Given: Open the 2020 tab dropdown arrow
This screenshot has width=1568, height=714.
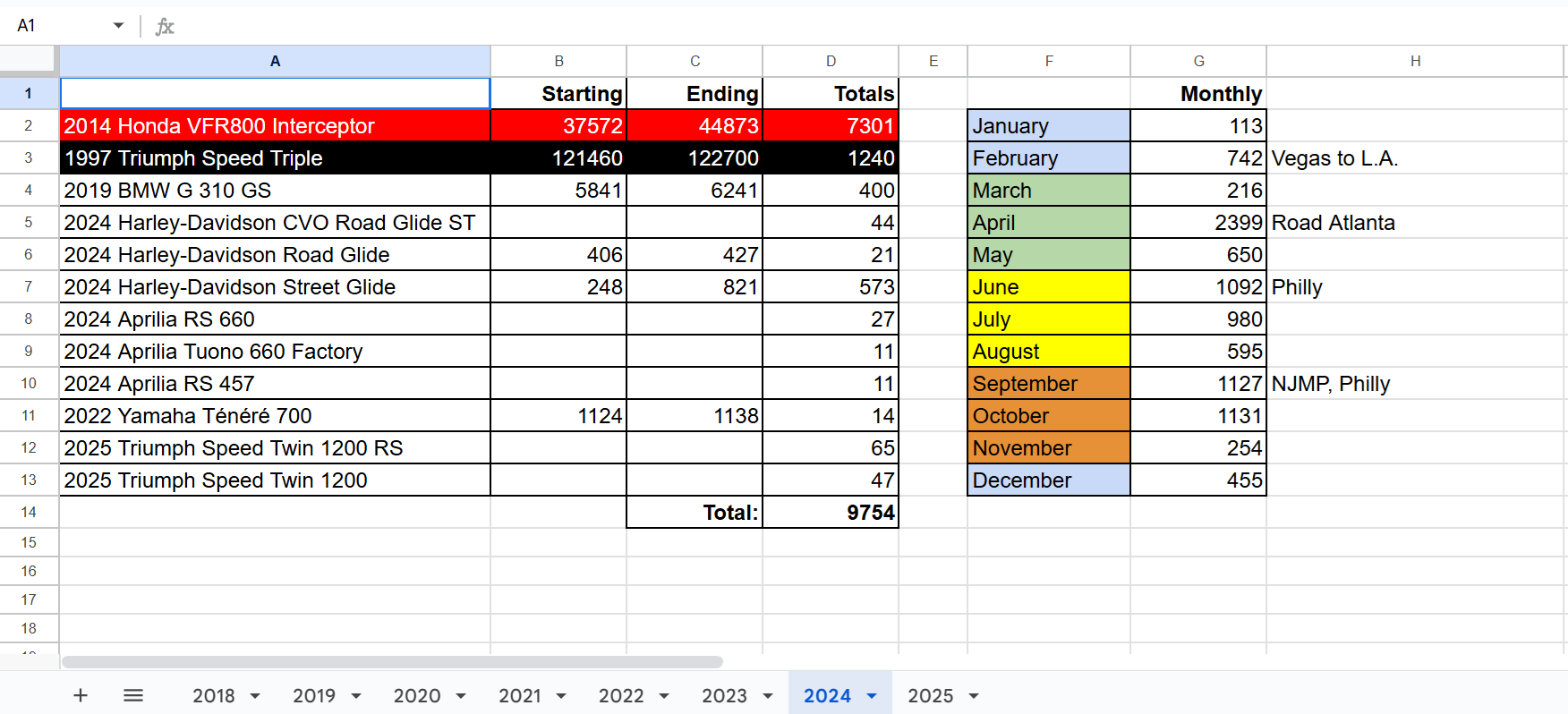Looking at the screenshot, I should (461, 696).
